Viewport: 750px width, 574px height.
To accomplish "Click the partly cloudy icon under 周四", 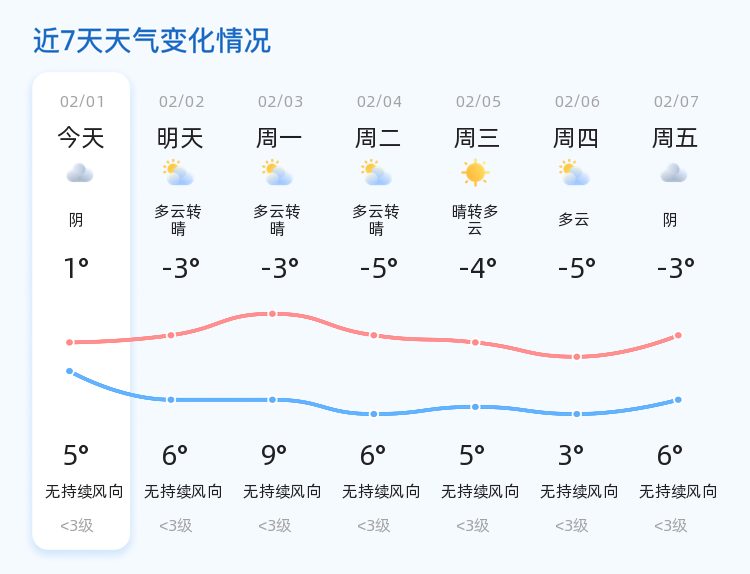I will tap(574, 173).
